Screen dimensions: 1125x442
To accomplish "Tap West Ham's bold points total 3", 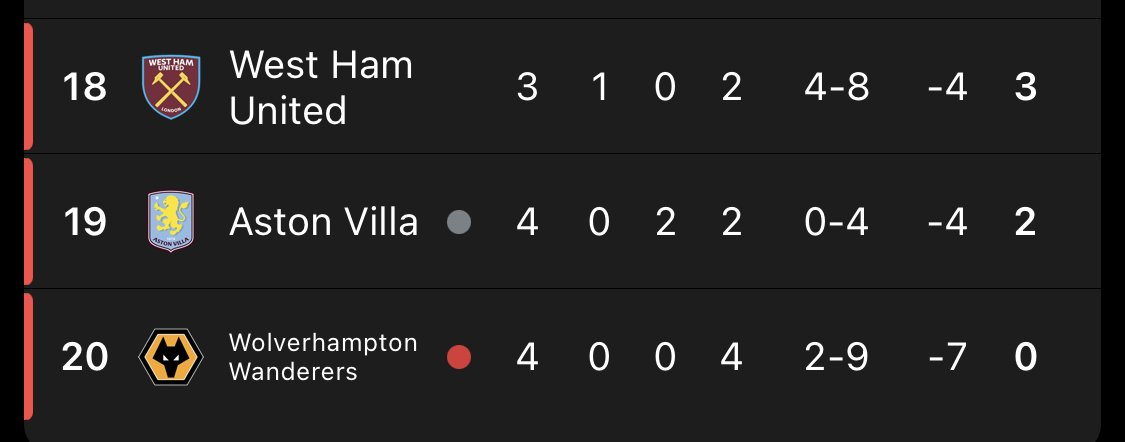I will point(1026,87).
